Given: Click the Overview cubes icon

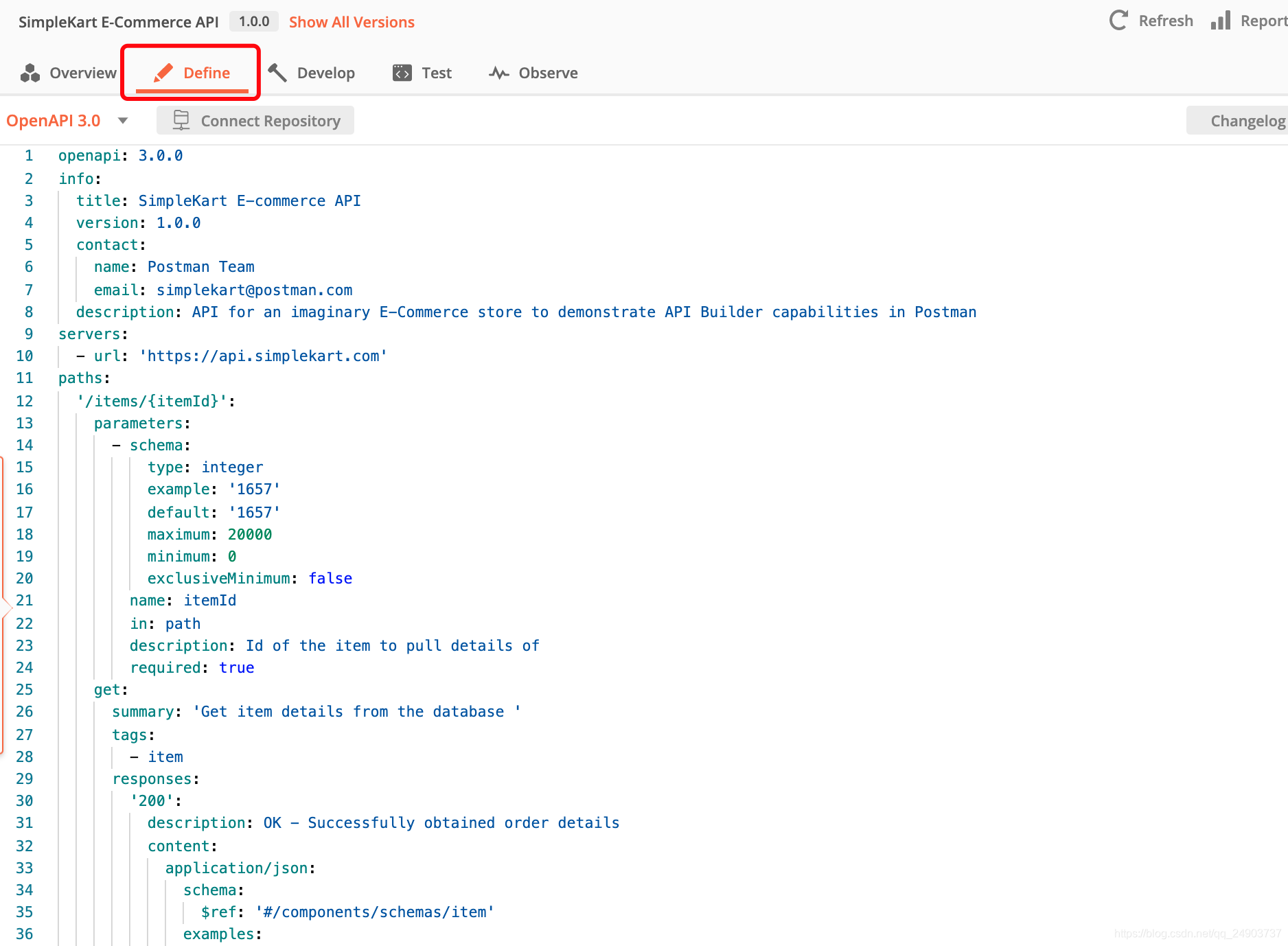Looking at the screenshot, I should pos(30,73).
